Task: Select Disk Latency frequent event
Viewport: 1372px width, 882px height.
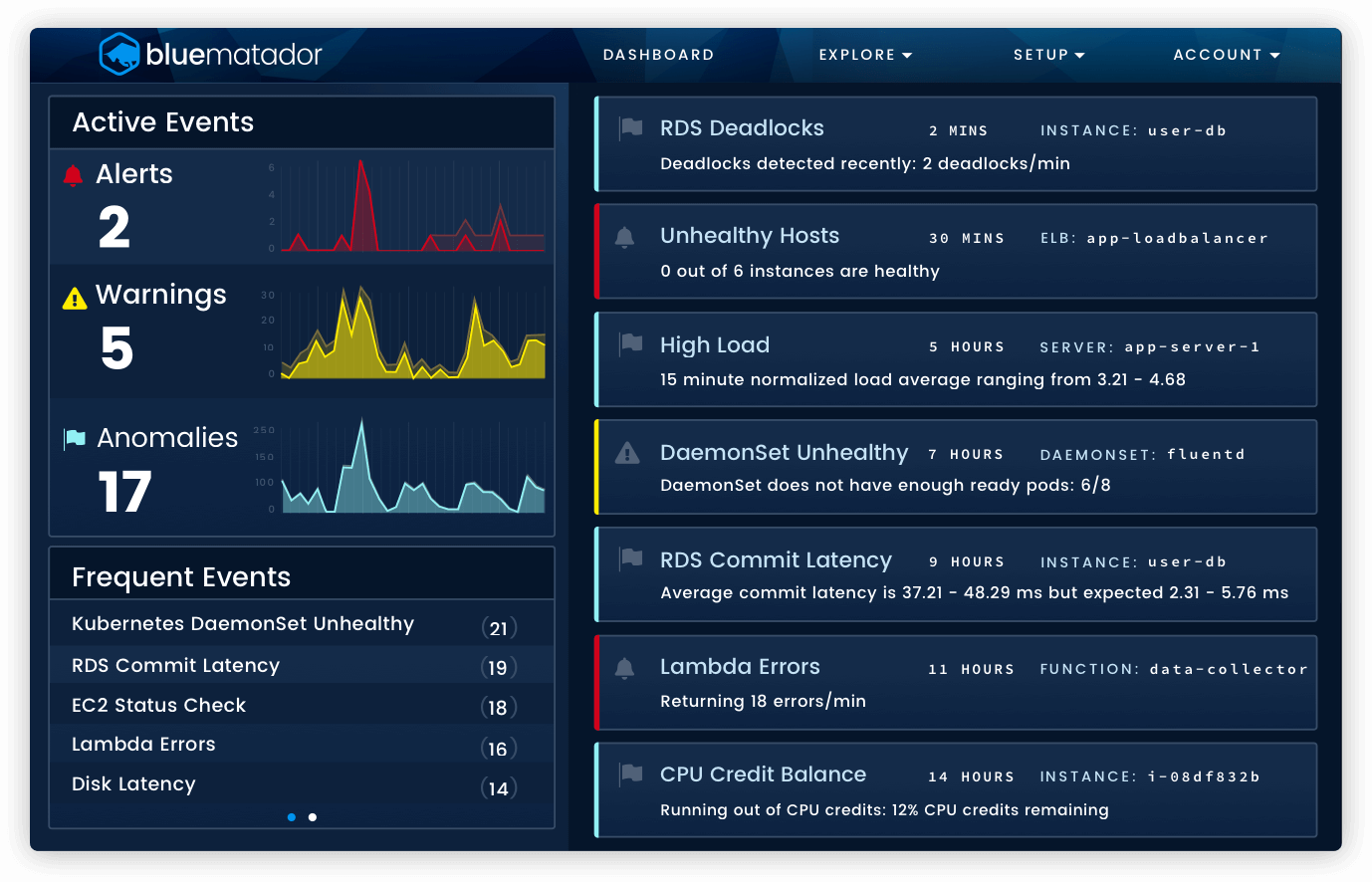Action: [x=133, y=784]
